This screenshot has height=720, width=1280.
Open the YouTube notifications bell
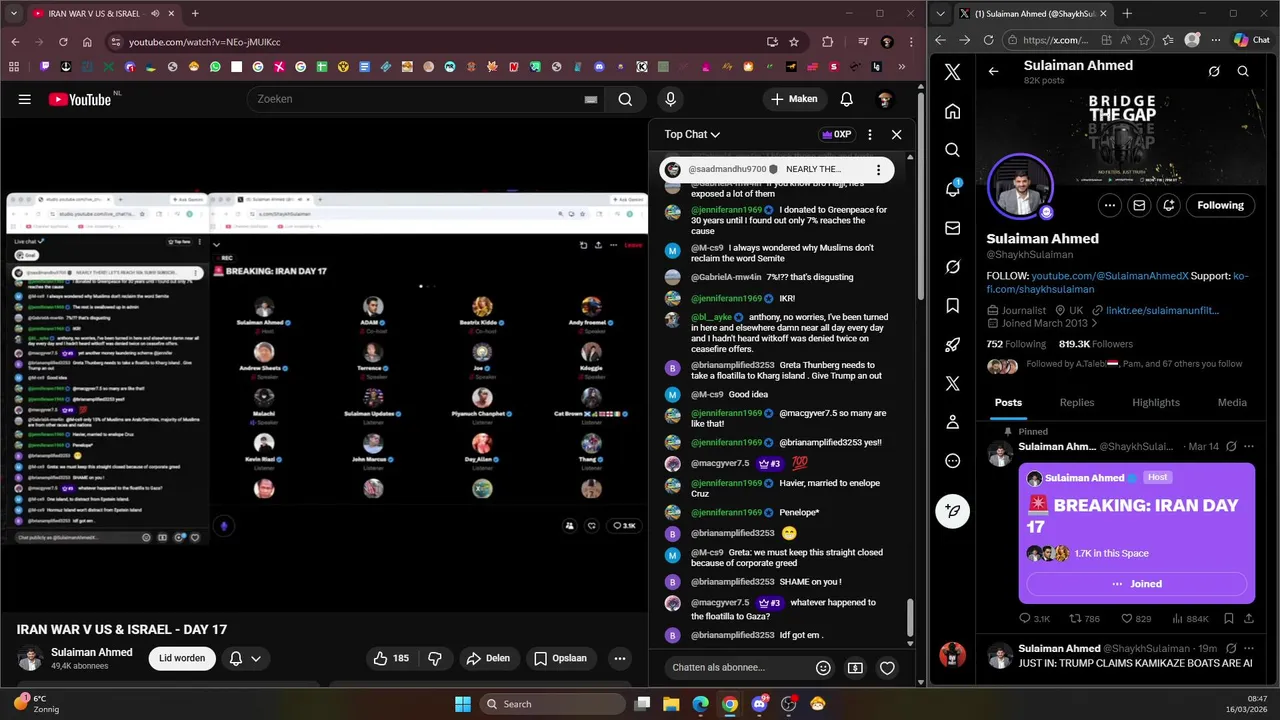(846, 99)
